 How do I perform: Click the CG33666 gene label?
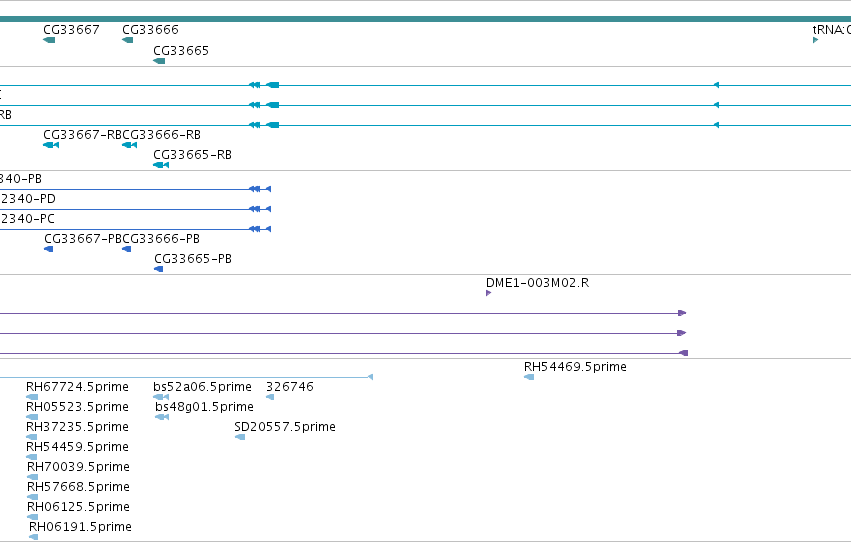[x=150, y=30]
